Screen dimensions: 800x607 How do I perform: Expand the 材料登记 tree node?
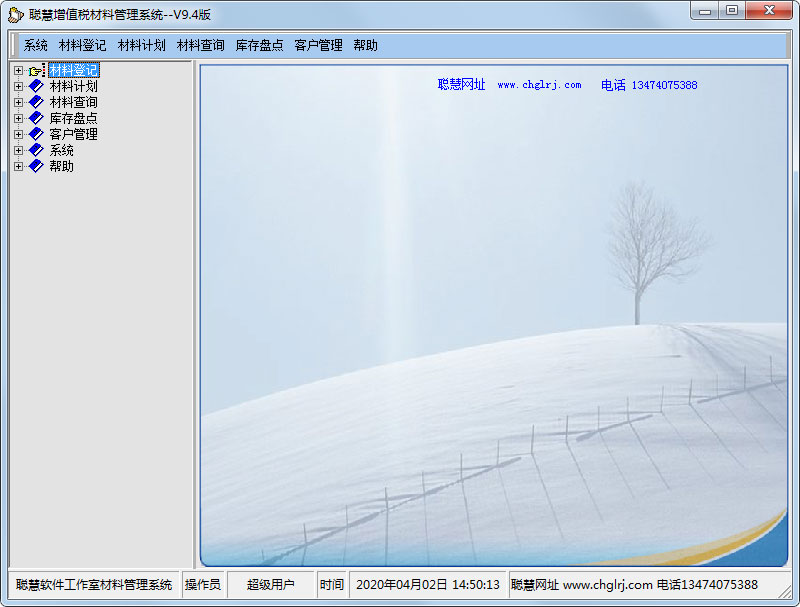pos(18,70)
